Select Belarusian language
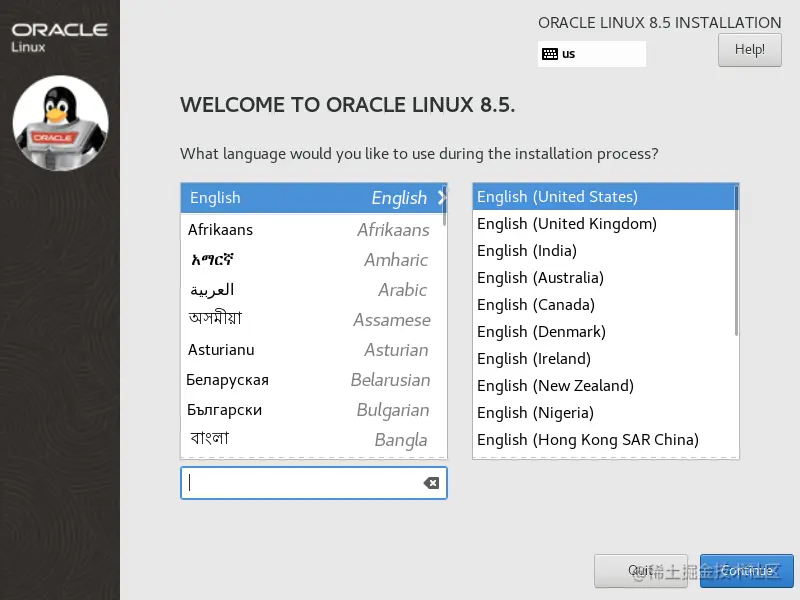This screenshot has width=800, height=600. click(314, 380)
